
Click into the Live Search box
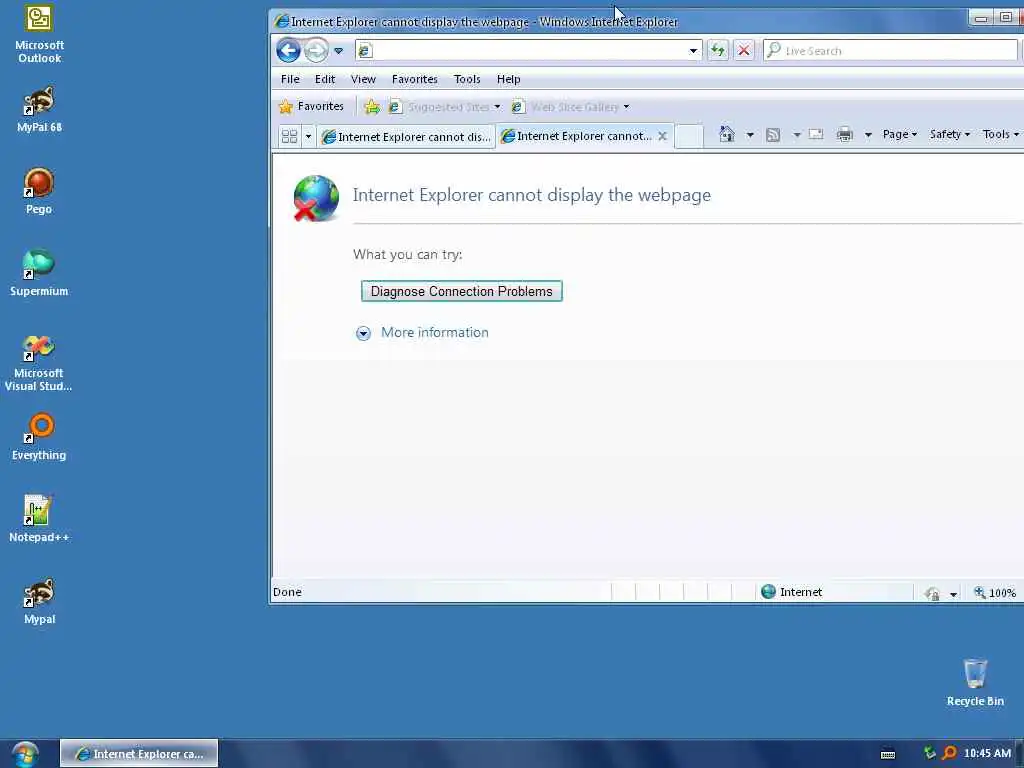coord(890,50)
